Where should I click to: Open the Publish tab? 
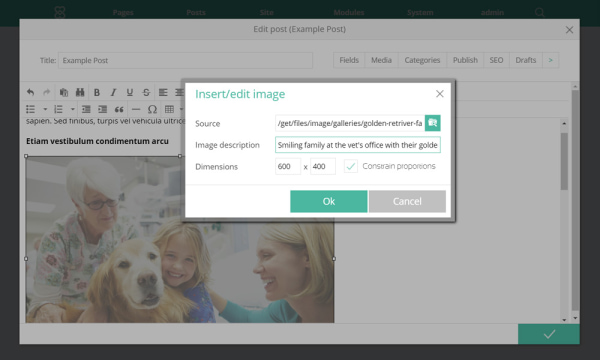click(465, 60)
